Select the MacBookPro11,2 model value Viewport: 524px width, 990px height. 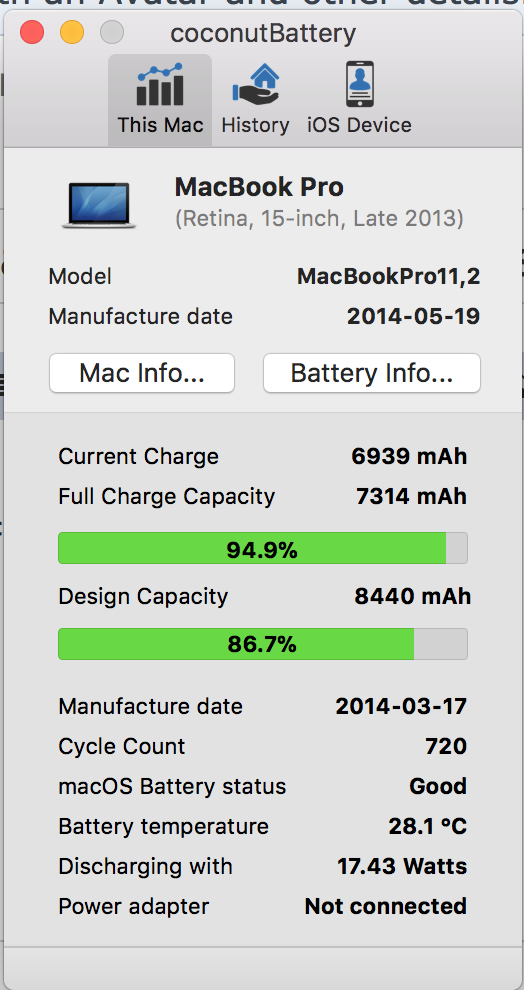coord(388,277)
